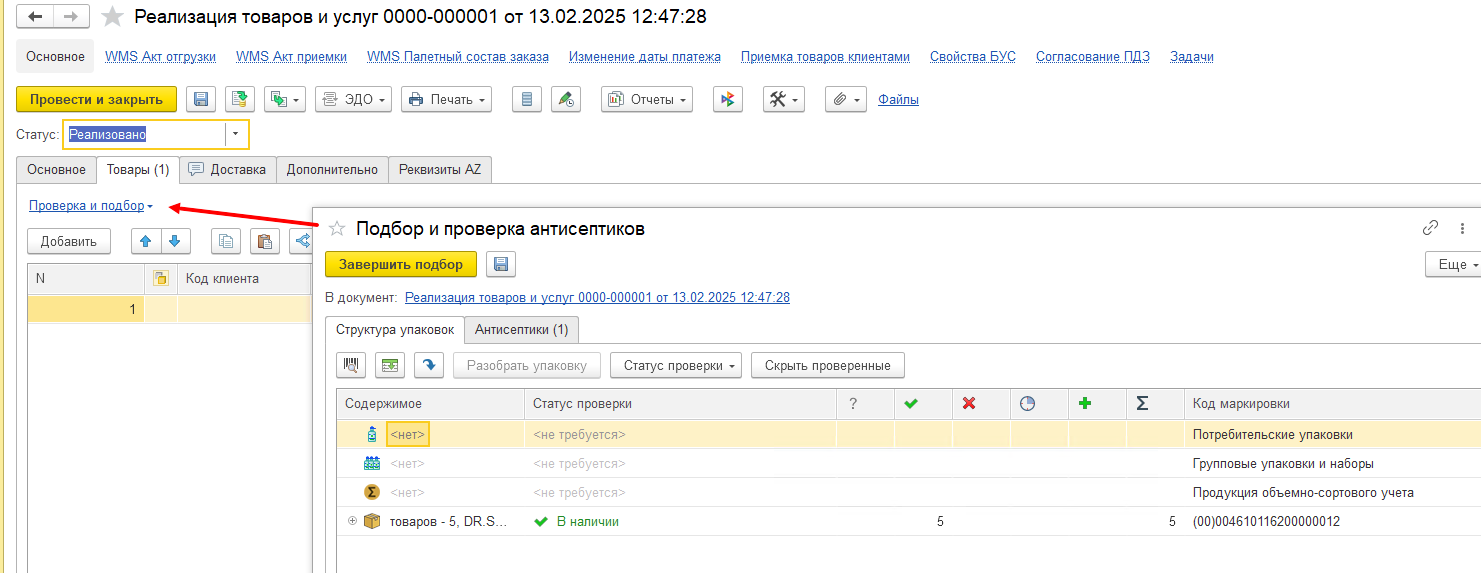This screenshot has width=1481, height=573.
Task: Expand the товаров - 5 package tree row
Action: coord(352,521)
